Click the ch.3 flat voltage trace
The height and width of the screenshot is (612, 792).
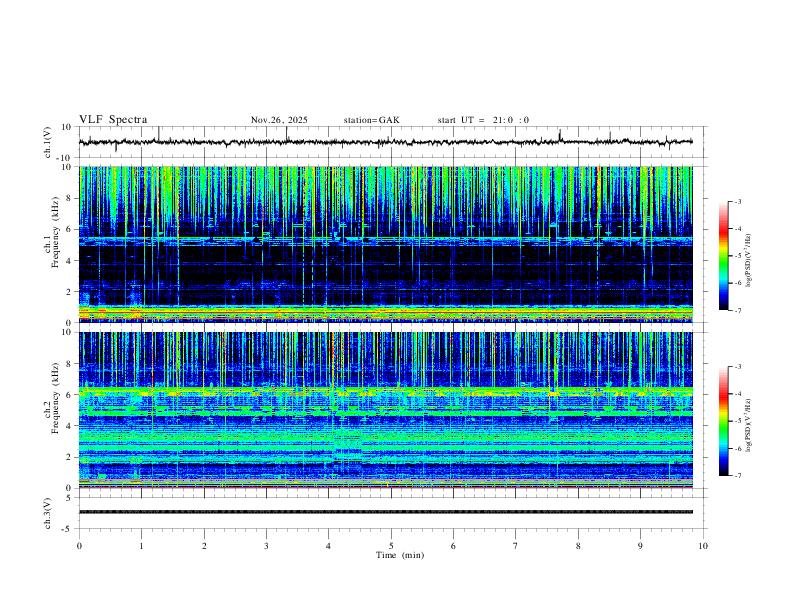tap(385, 512)
